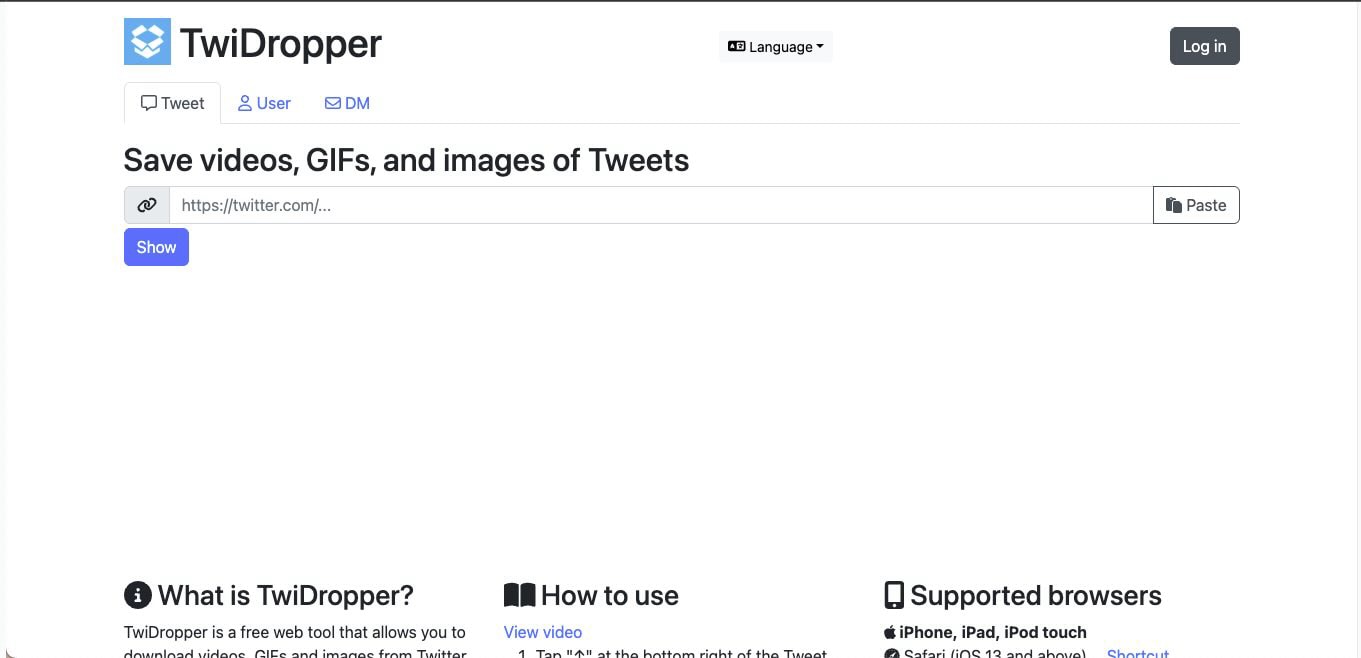Click the clipboard icon on the Paste button
This screenshot has height=658, width=1361.
pyautogui.click(x=1174, y=205)
